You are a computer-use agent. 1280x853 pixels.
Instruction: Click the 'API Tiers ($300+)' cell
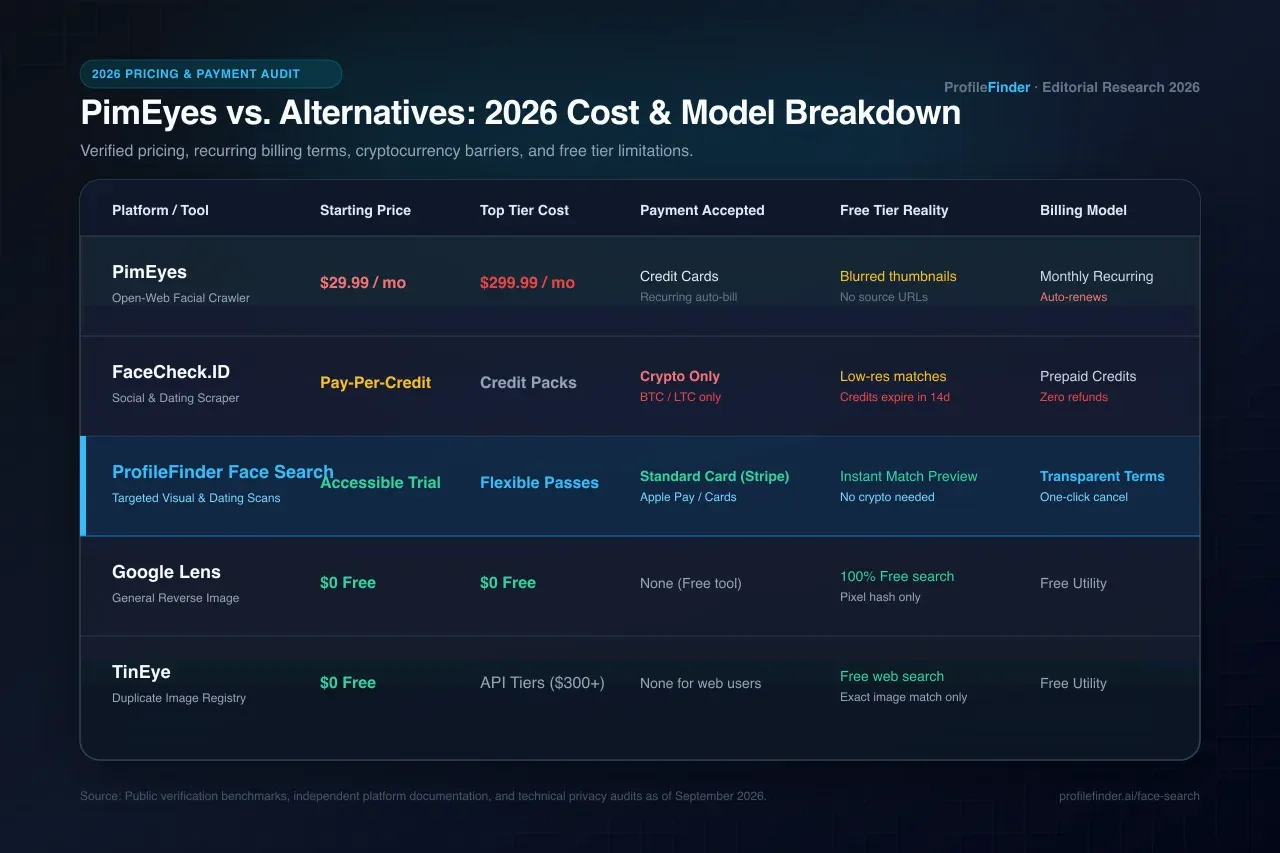point(542,683)
